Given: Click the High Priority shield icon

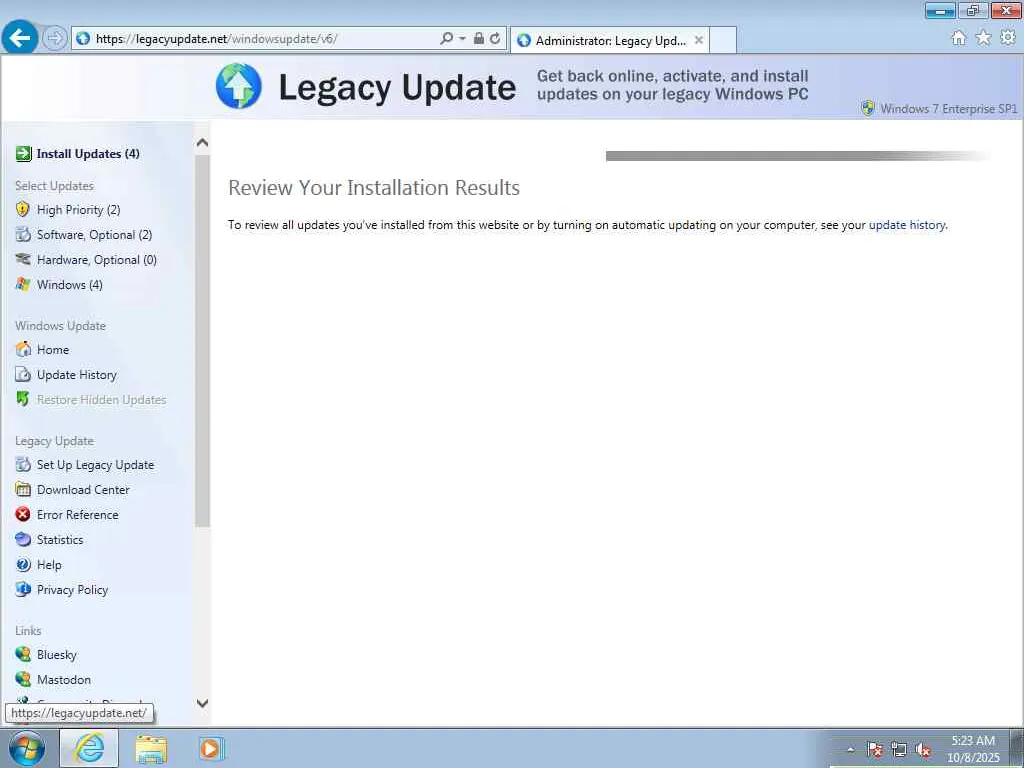Looking at the screenshot, I should pyautogui.click(x=23, y=210).
